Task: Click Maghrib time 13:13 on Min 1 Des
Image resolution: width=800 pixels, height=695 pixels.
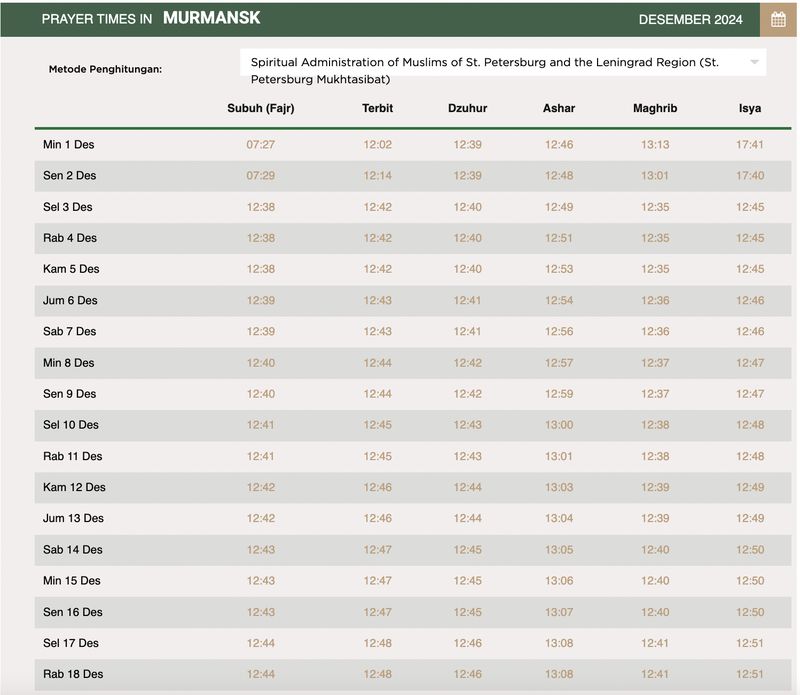Action: (655, 145)
